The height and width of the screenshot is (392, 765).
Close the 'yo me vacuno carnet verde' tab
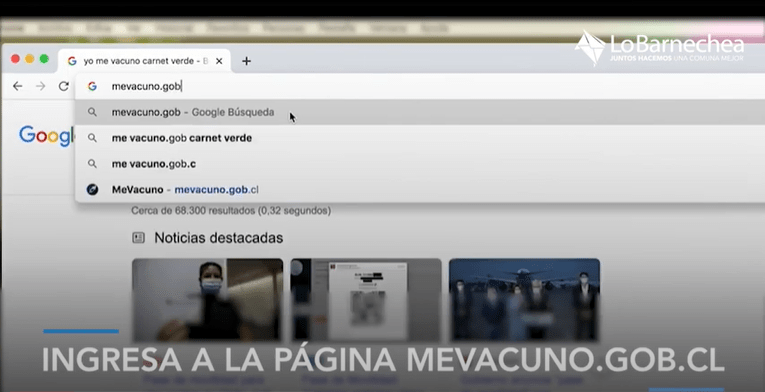[x=219, y=61]
